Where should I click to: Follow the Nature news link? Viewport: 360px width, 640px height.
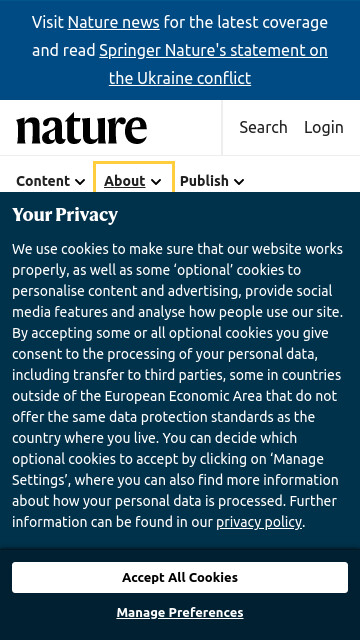pyautogui.click(x=113, y=22)
